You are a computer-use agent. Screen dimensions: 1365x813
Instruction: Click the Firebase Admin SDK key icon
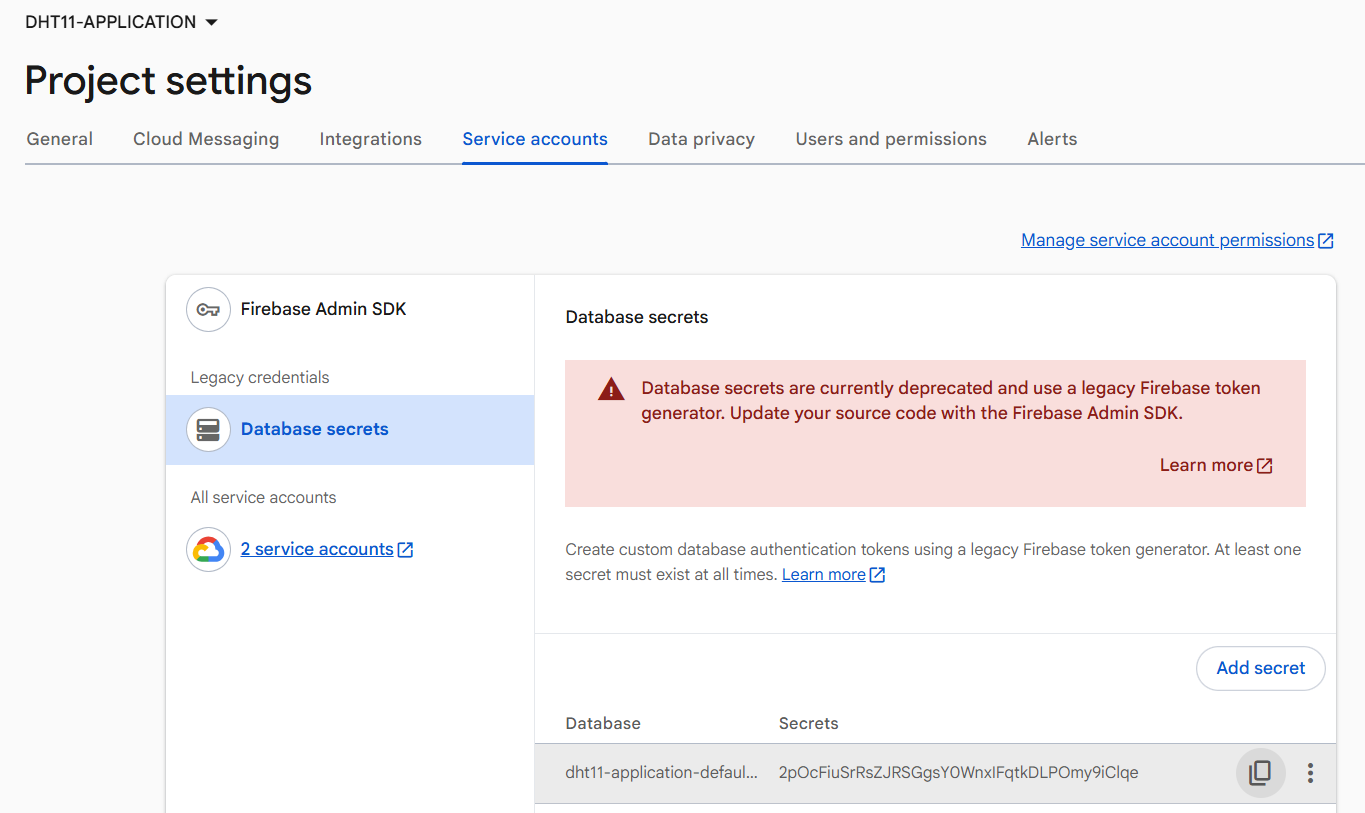pyautogui.click(x=208, y=310)
